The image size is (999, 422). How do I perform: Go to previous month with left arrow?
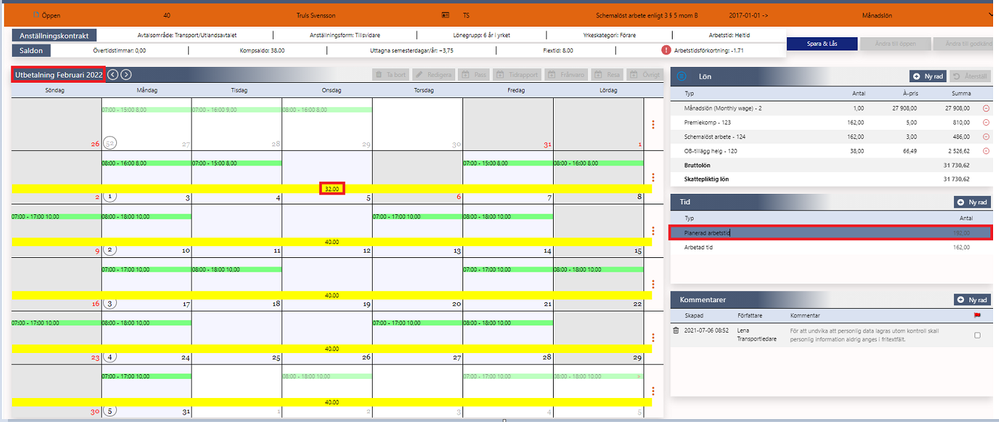tap(113, 75)
